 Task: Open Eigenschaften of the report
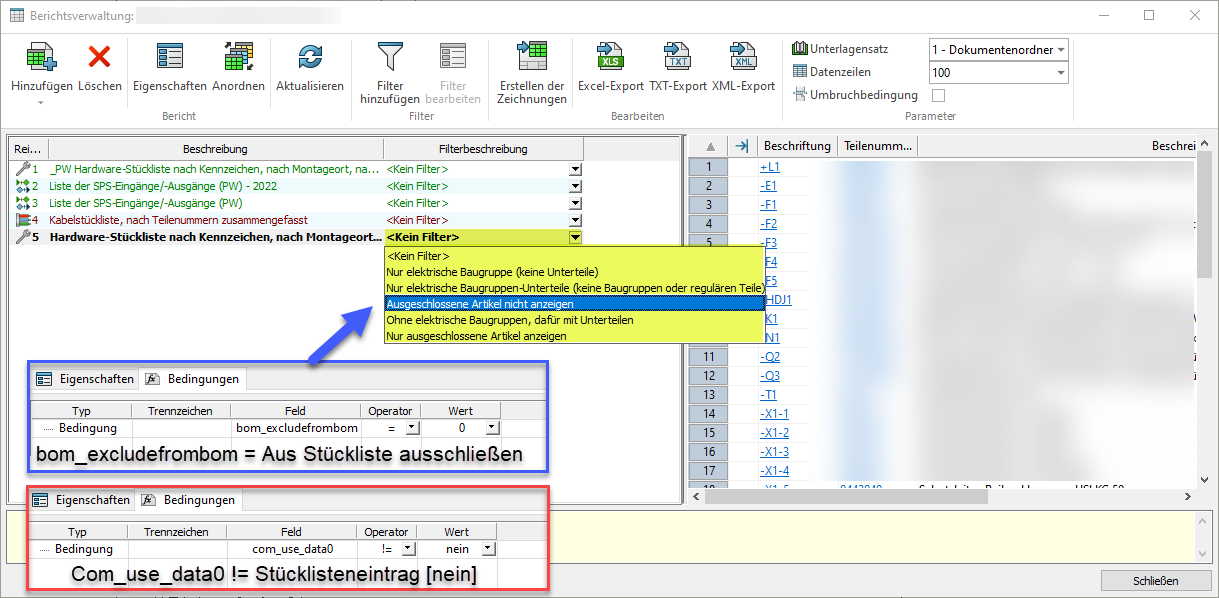click(169, 59)
